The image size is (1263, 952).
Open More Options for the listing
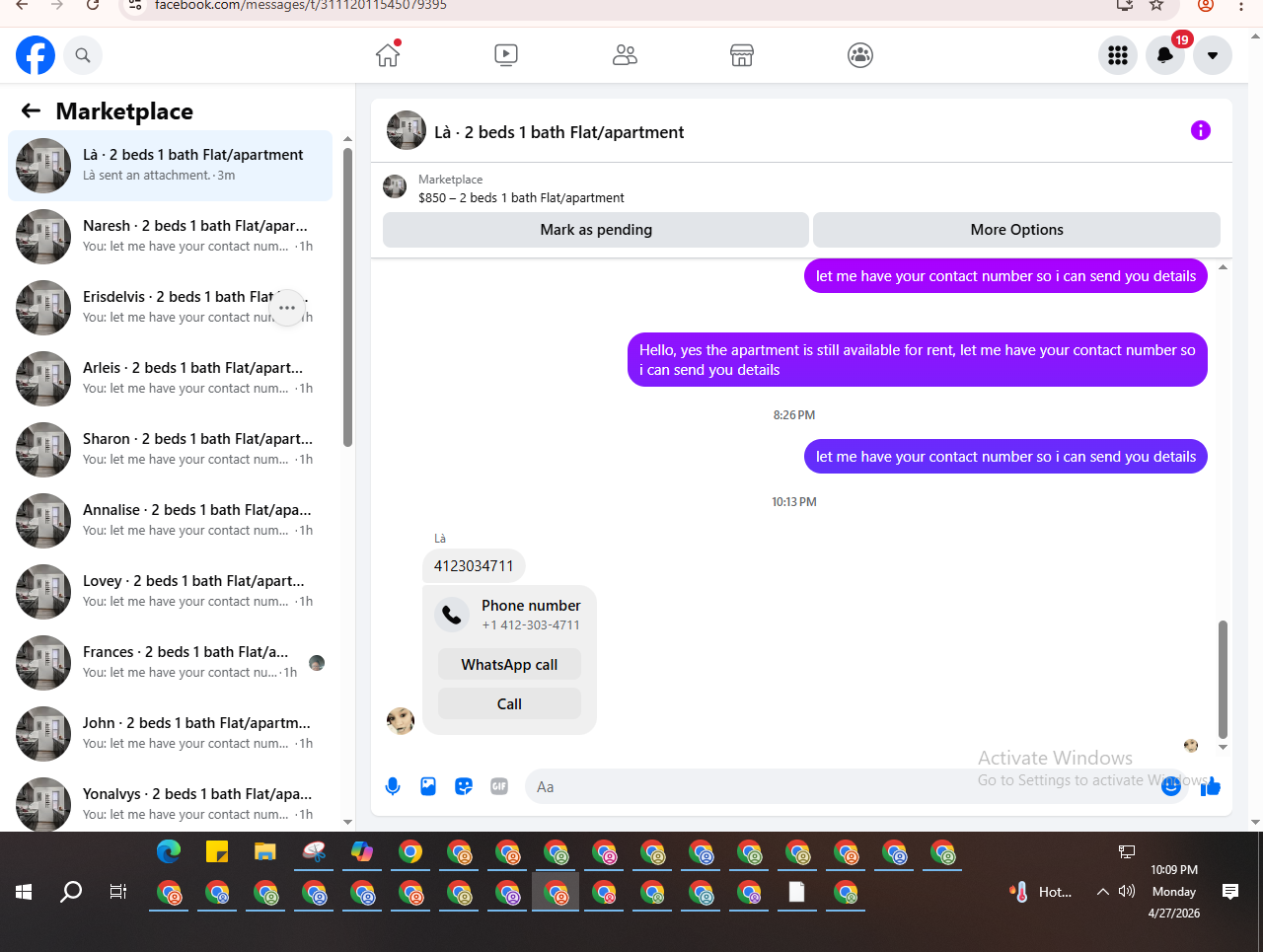pos(1016,230)
